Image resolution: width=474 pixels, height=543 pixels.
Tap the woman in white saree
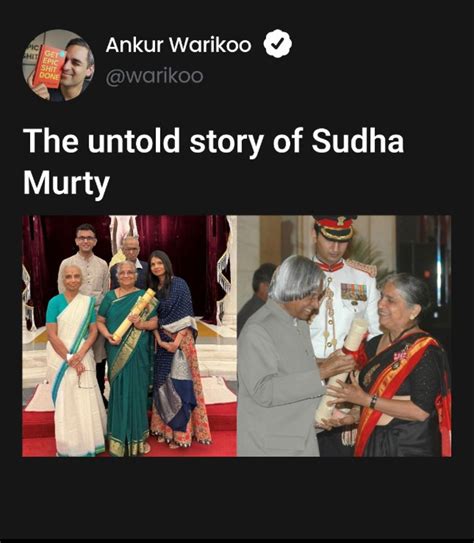[74, 360]
